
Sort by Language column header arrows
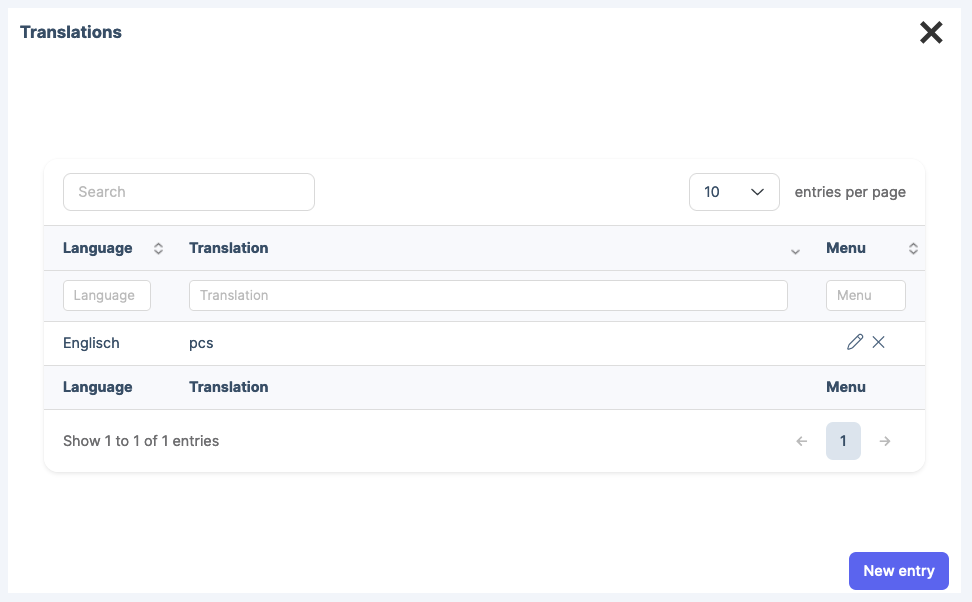[158, 249]
